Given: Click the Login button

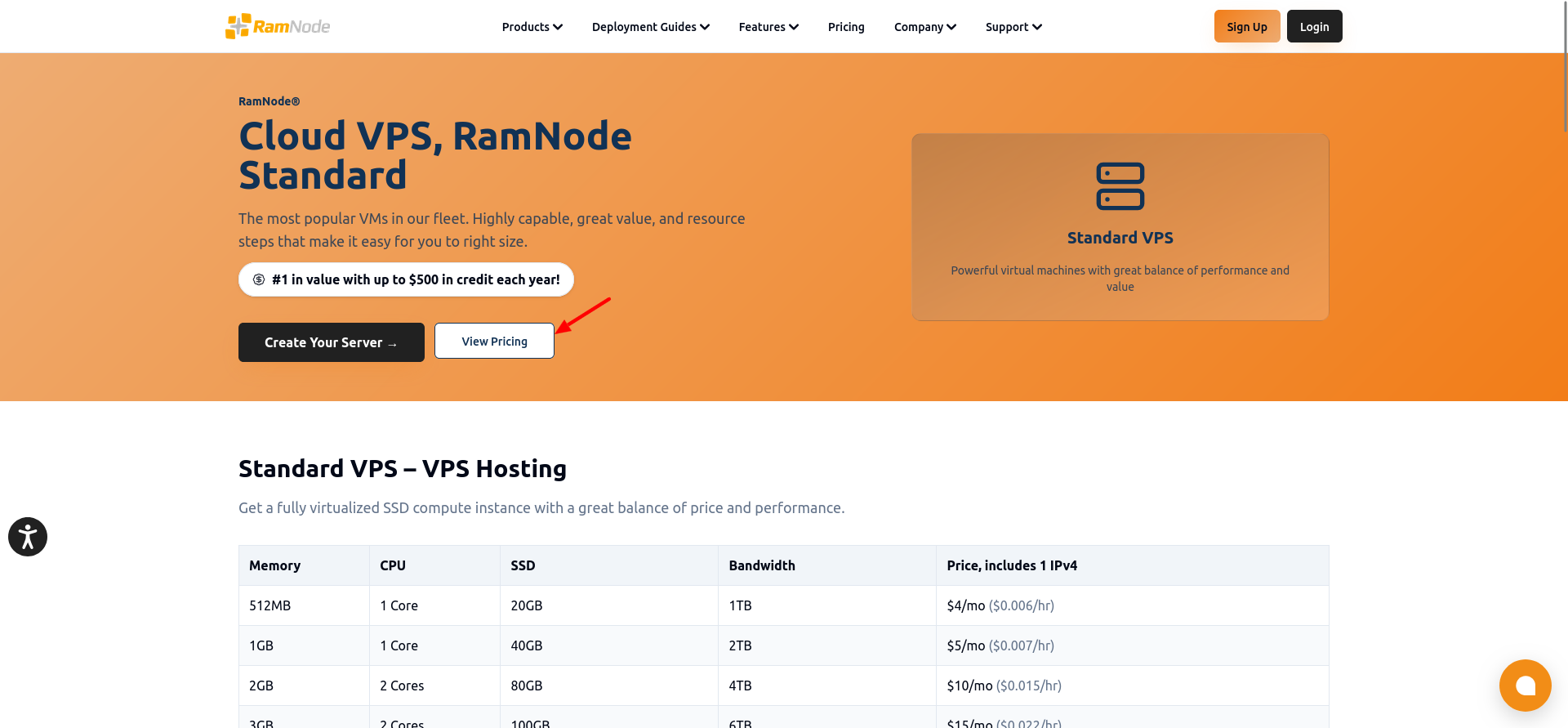Looking at the screenshot, I should [1314, 26].
